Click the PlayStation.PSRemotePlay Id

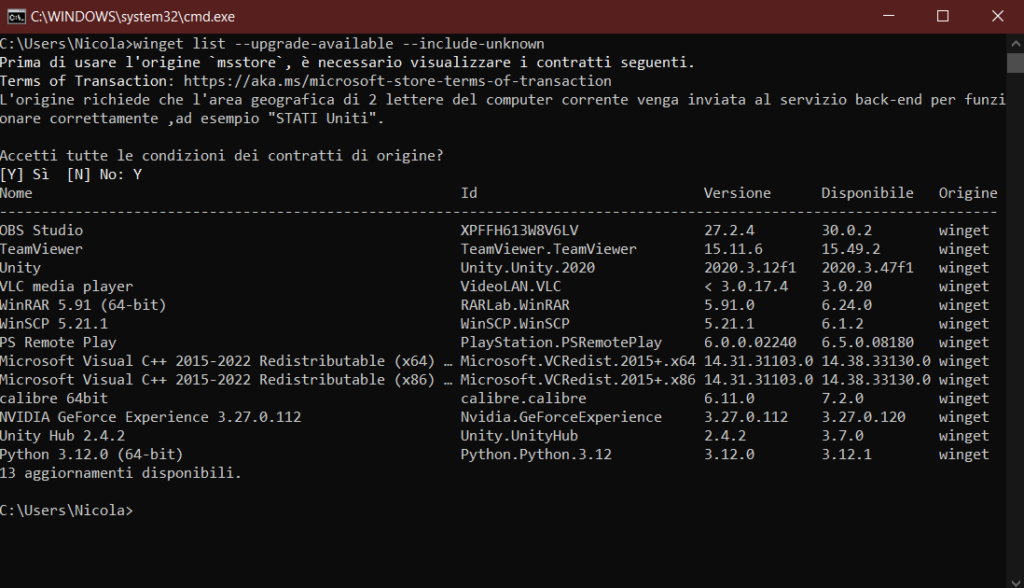point(561,342)
